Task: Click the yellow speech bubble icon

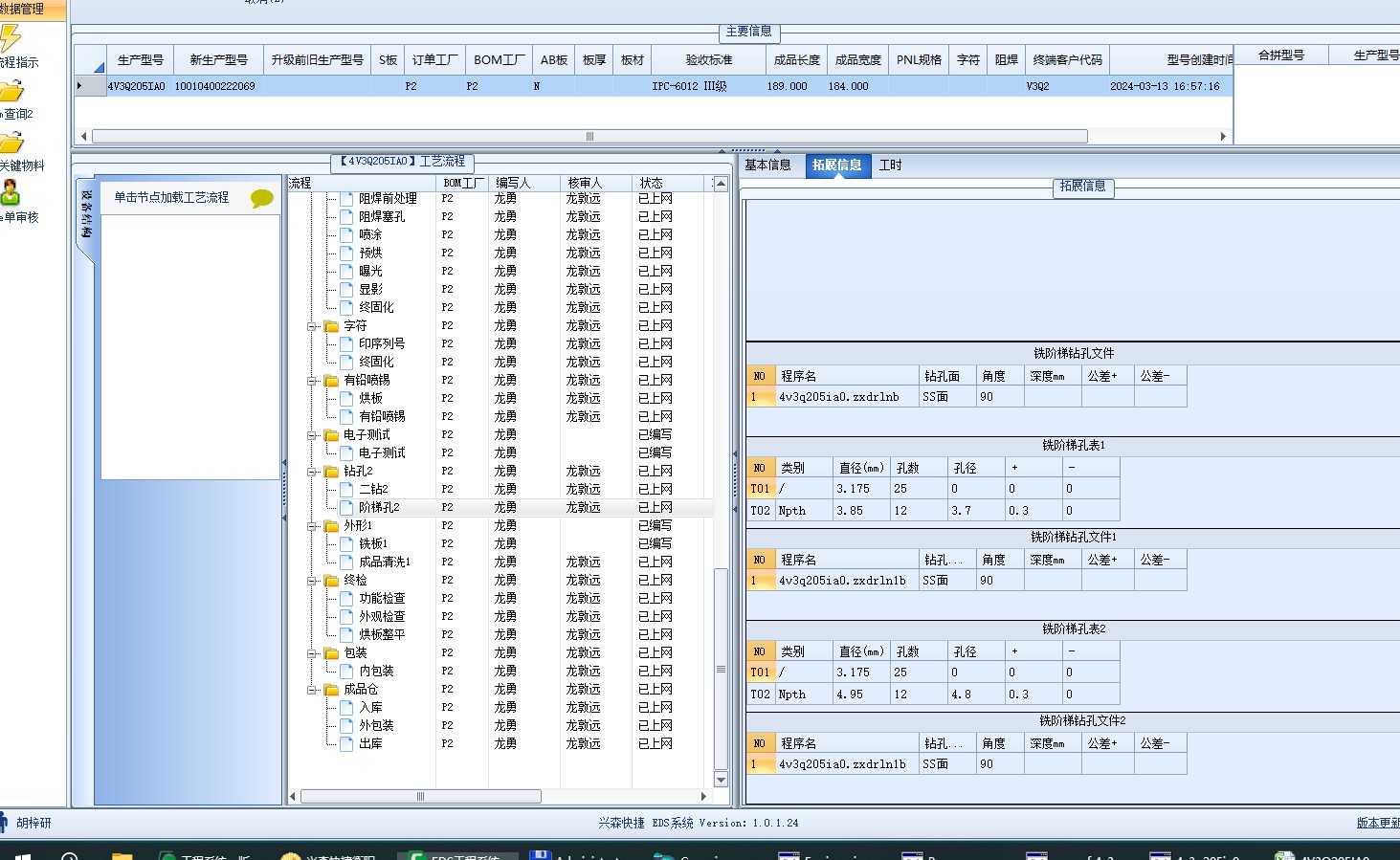Action: 261,198
